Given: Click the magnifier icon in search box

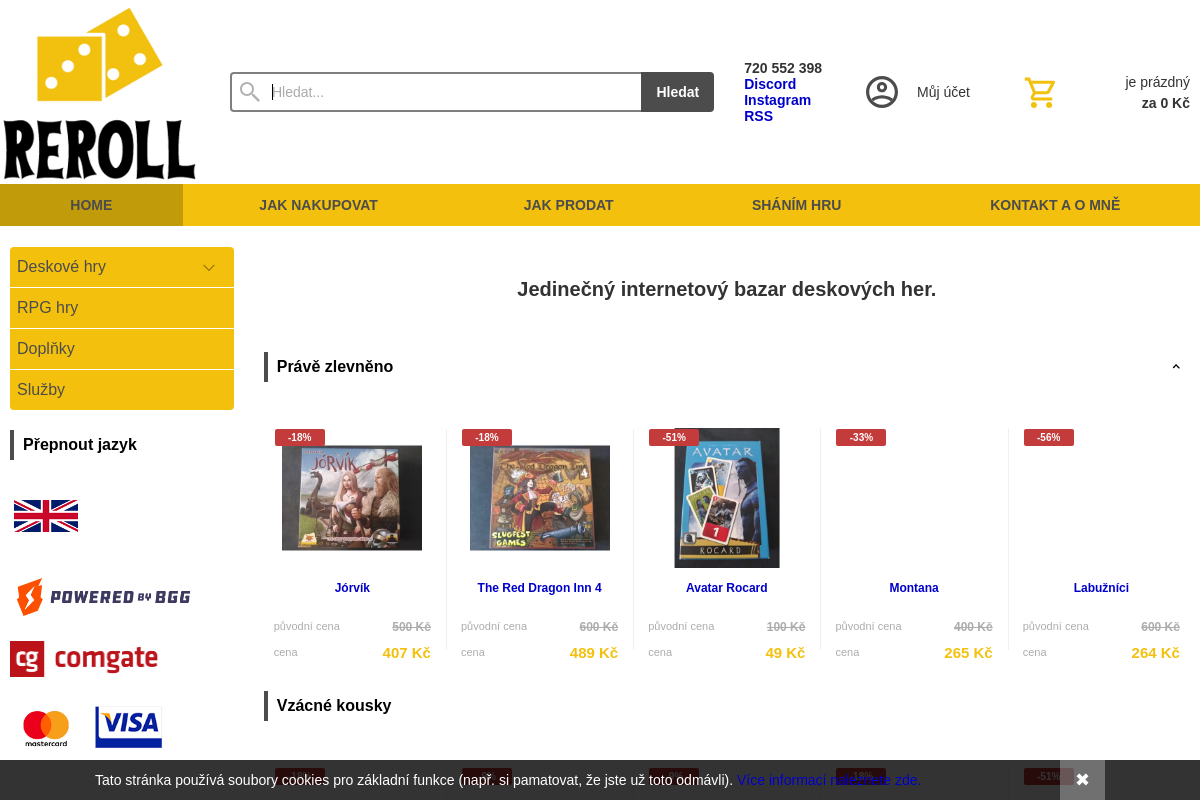Looking at the screenshot, I should click(250, 92).
